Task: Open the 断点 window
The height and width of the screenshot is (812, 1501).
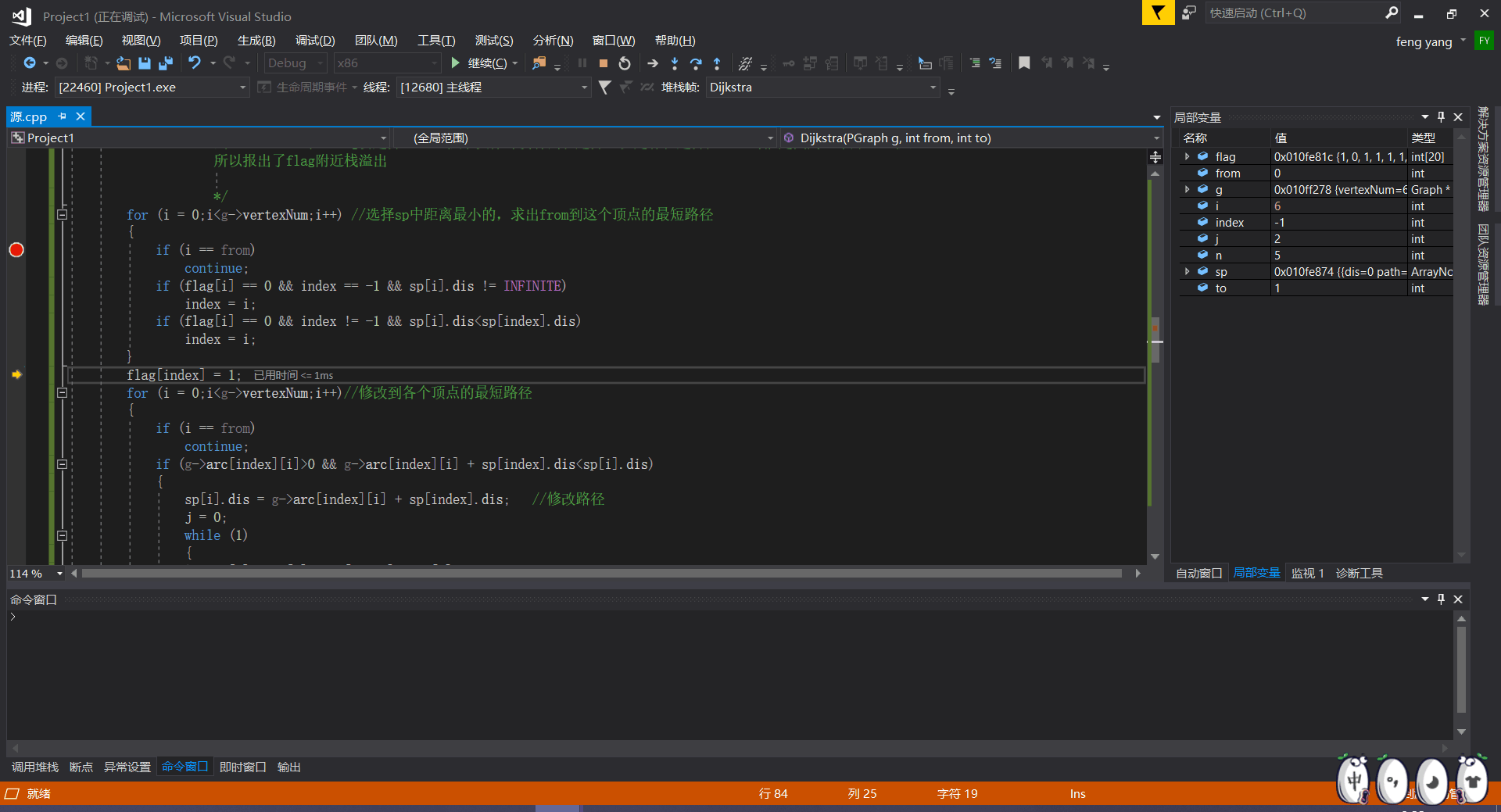Action: pos(81,767)
